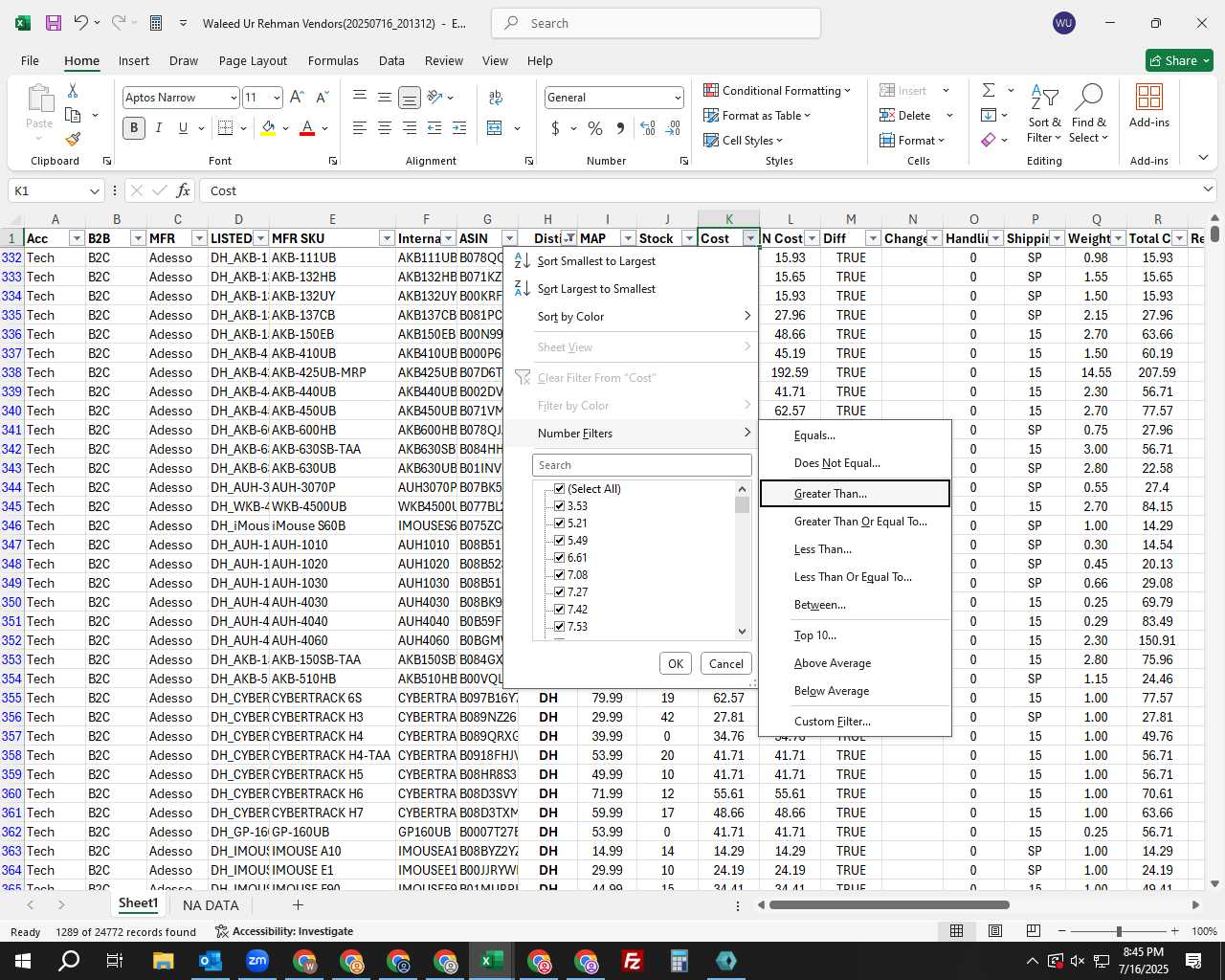Open the number format General dropdown
1225x980 pixels.
(x=678, y=98)
